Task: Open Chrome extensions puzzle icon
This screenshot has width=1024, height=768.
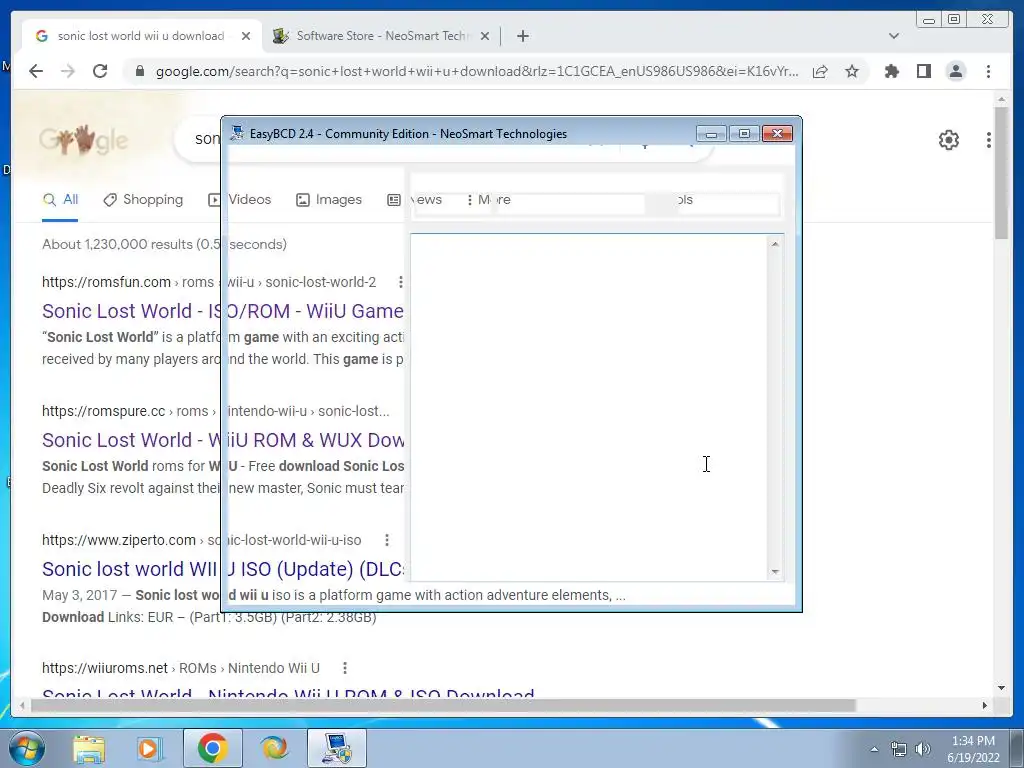Action: coord(891,71)
